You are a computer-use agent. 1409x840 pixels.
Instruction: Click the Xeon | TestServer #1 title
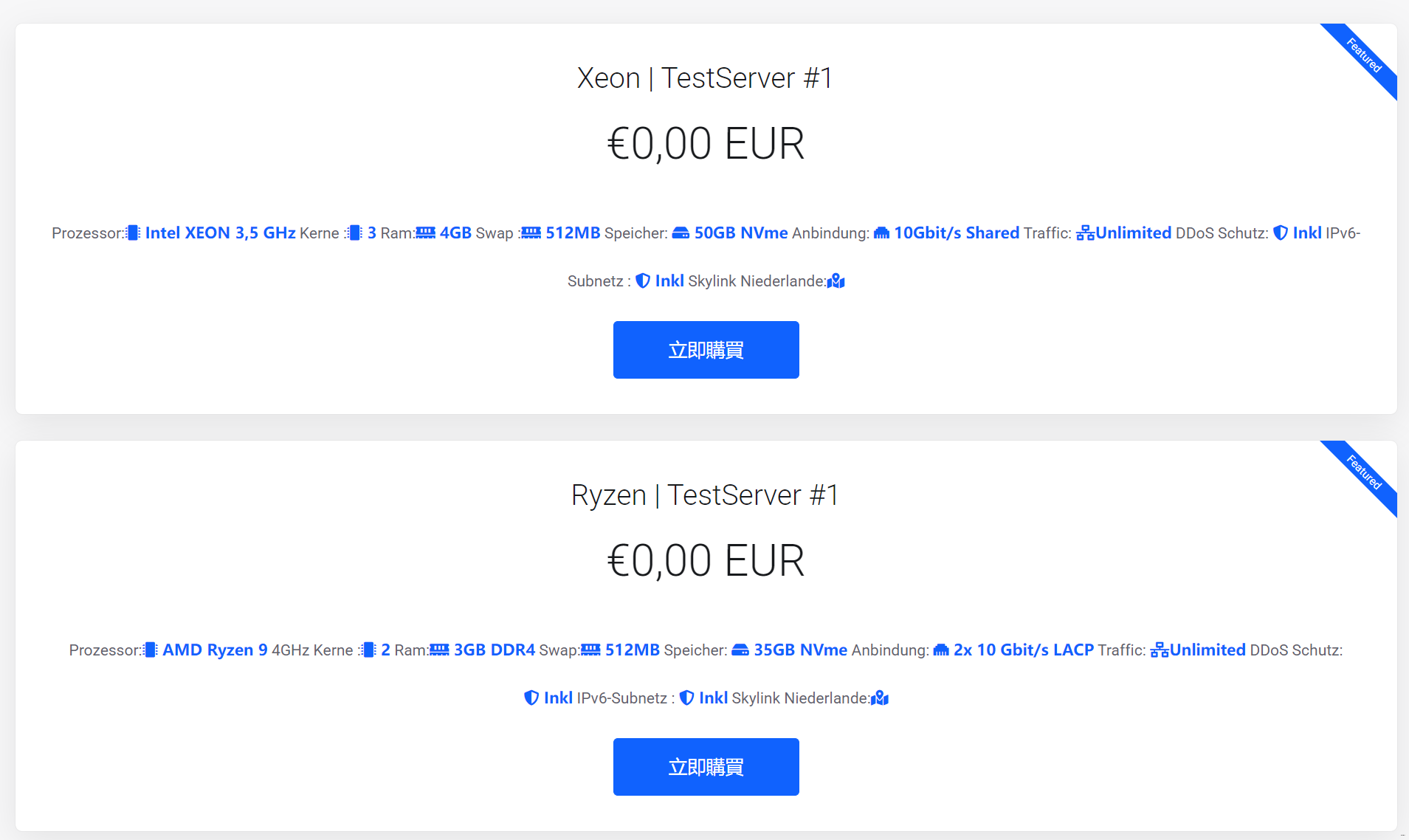click(x=705, y=78)
